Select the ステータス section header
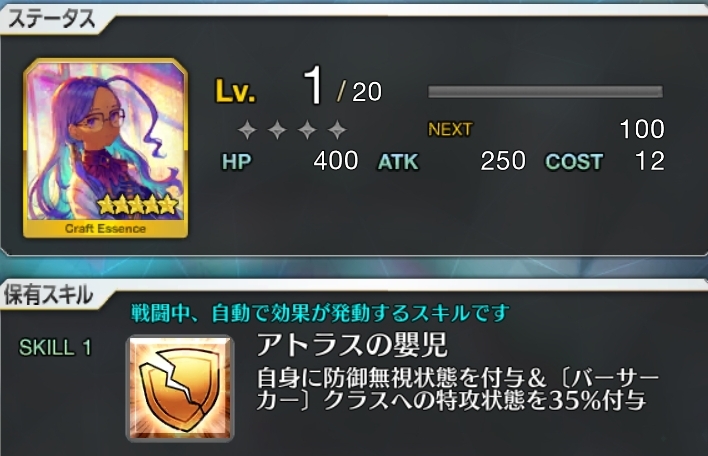708x456 pixels. [x=51, y=19]
